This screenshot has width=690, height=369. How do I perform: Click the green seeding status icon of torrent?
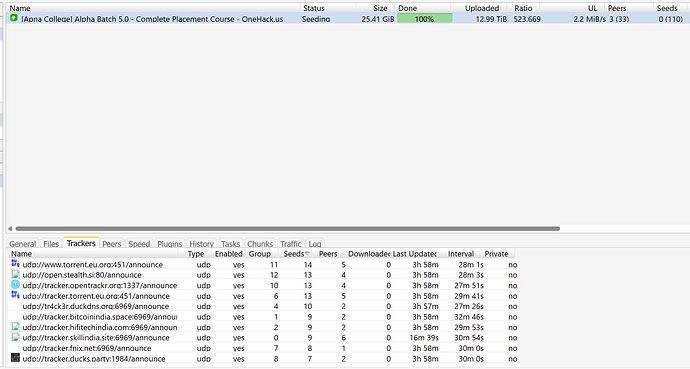coord(14,18)
